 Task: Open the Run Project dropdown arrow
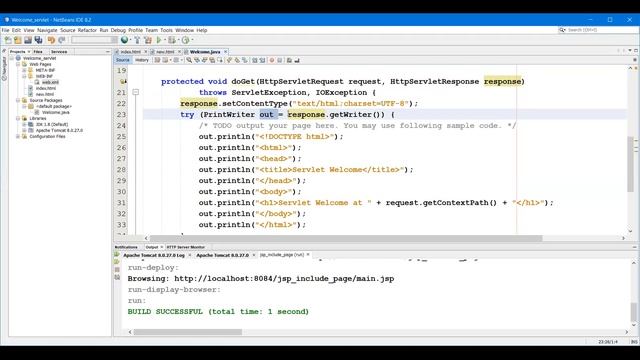[164, 40]
